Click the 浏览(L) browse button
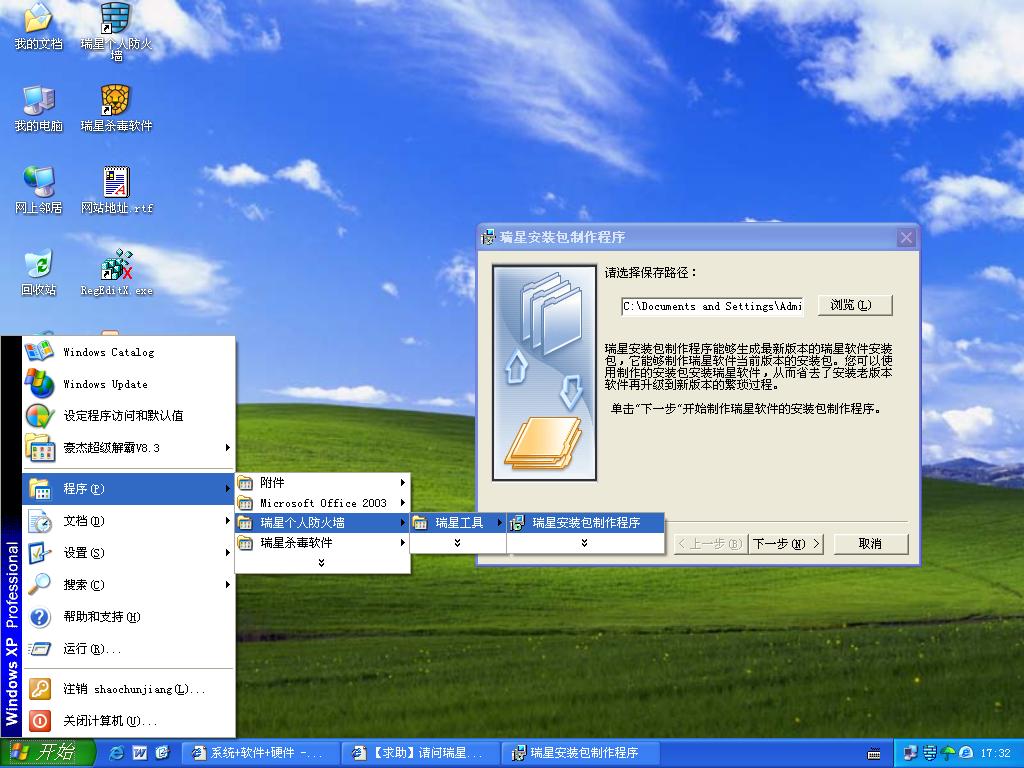Image resolution: width=1024 pixels, height=768 pixels. click(x=855, y=305)
